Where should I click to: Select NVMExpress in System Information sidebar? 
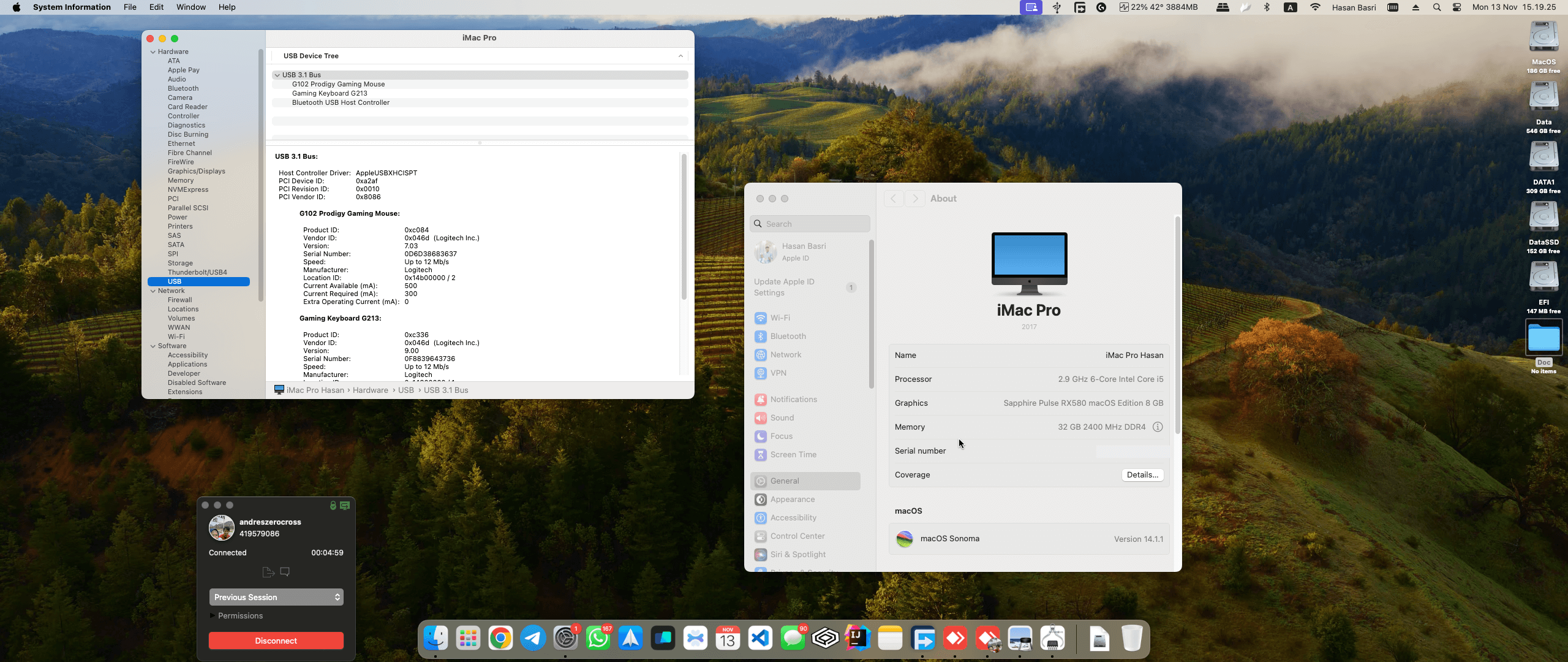click(x=188, y=190)
